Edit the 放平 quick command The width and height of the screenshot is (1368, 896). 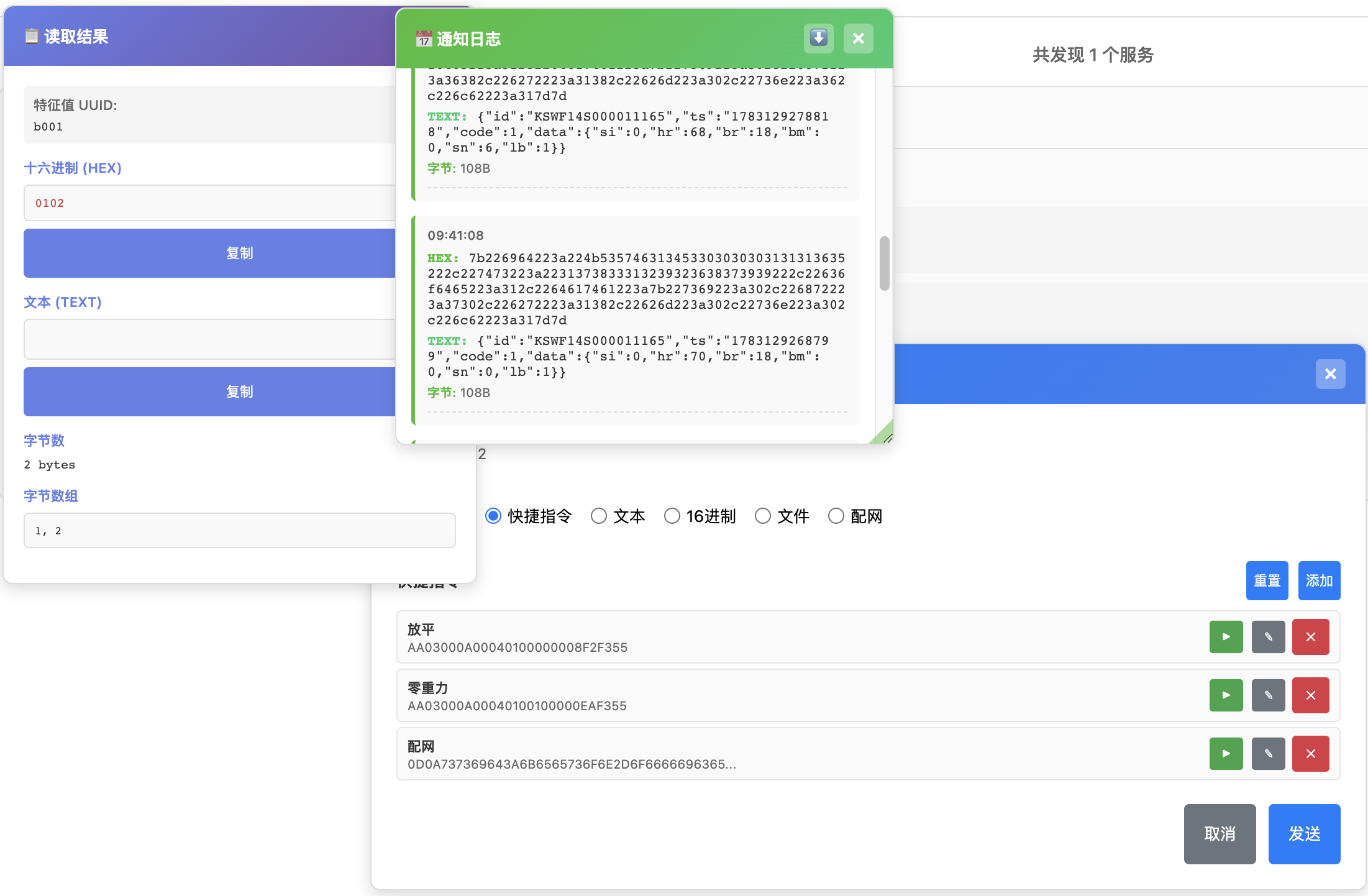point(1268,637)
